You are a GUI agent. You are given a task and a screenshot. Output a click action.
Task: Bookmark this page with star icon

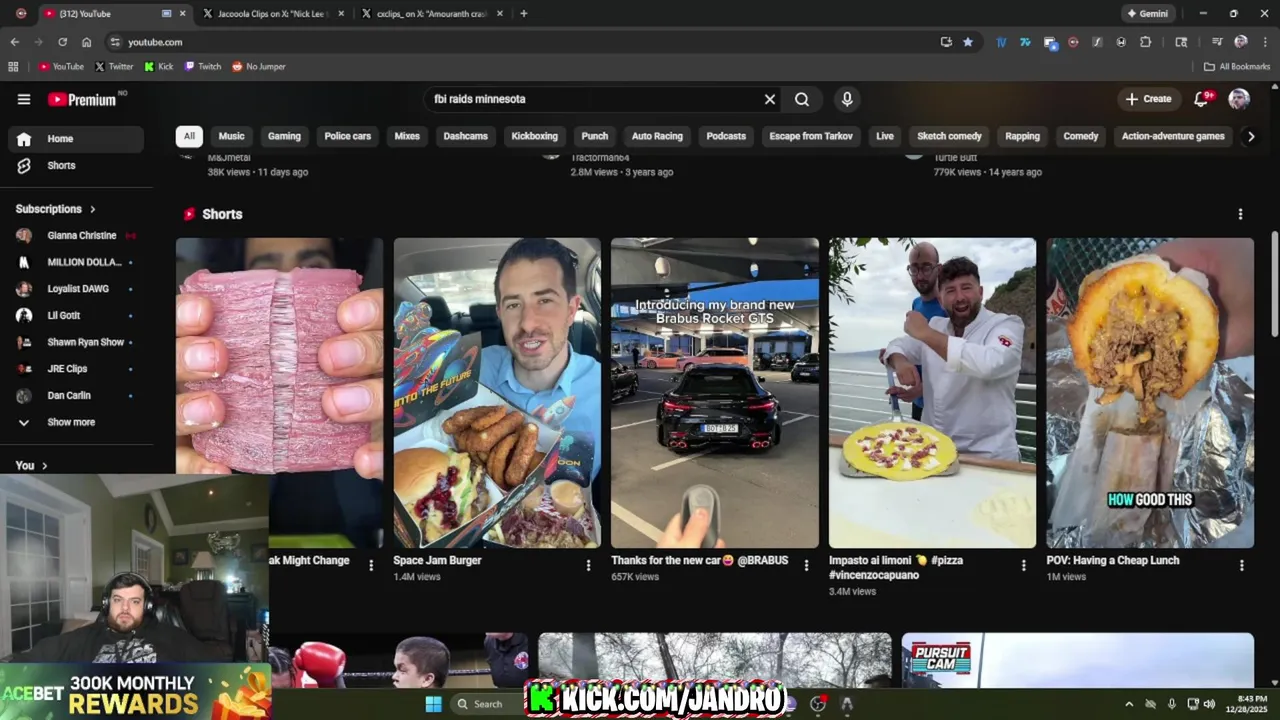[967, 42]
